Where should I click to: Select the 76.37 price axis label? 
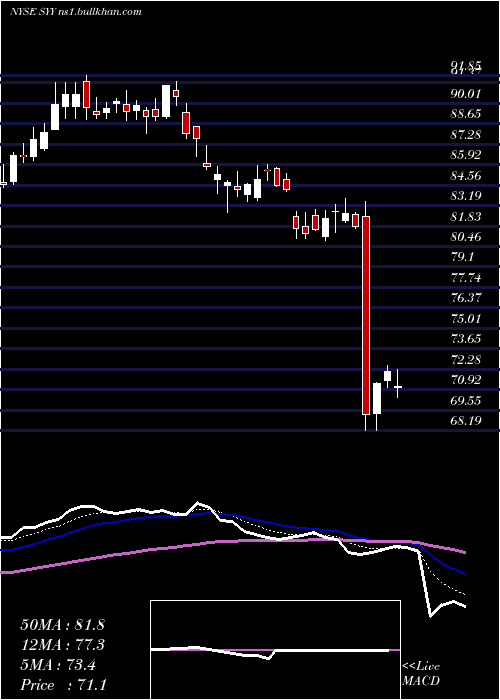pos(466,298)
